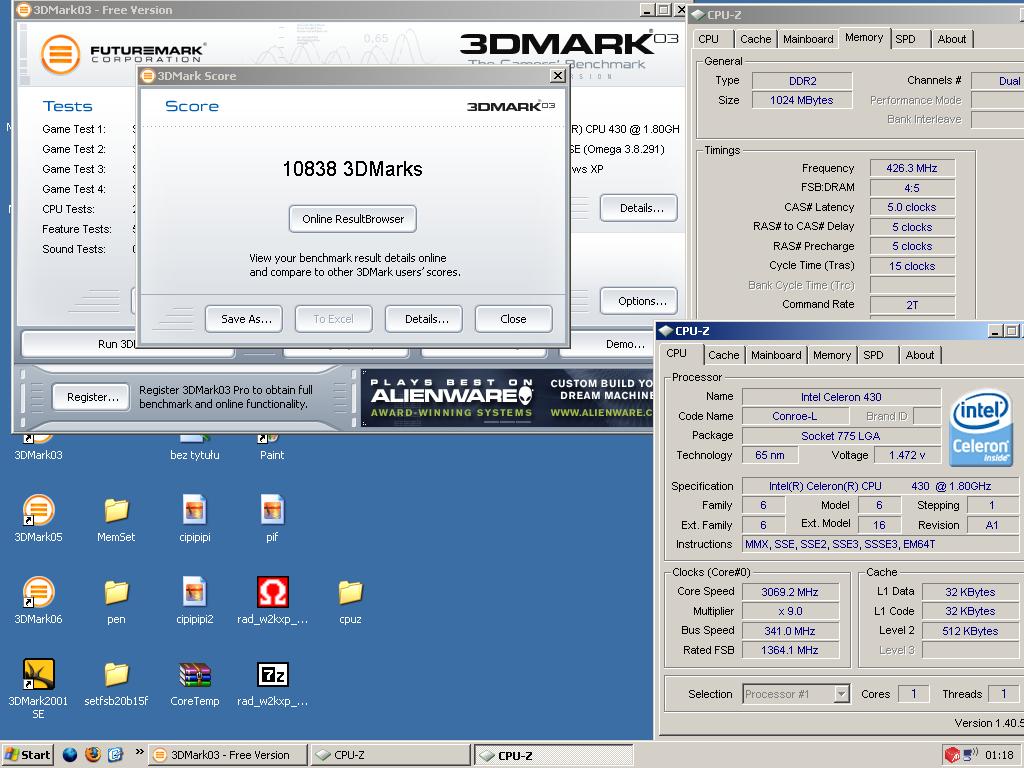1024x768 pixels.
Task: Click Online ResultBrowser button
Action: coord(353,219)
